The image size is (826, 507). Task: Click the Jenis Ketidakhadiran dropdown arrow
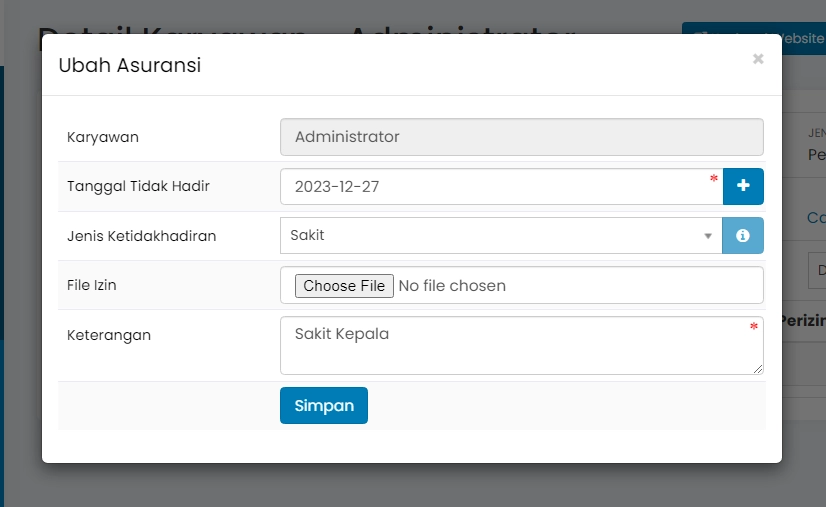pos(708,237)
